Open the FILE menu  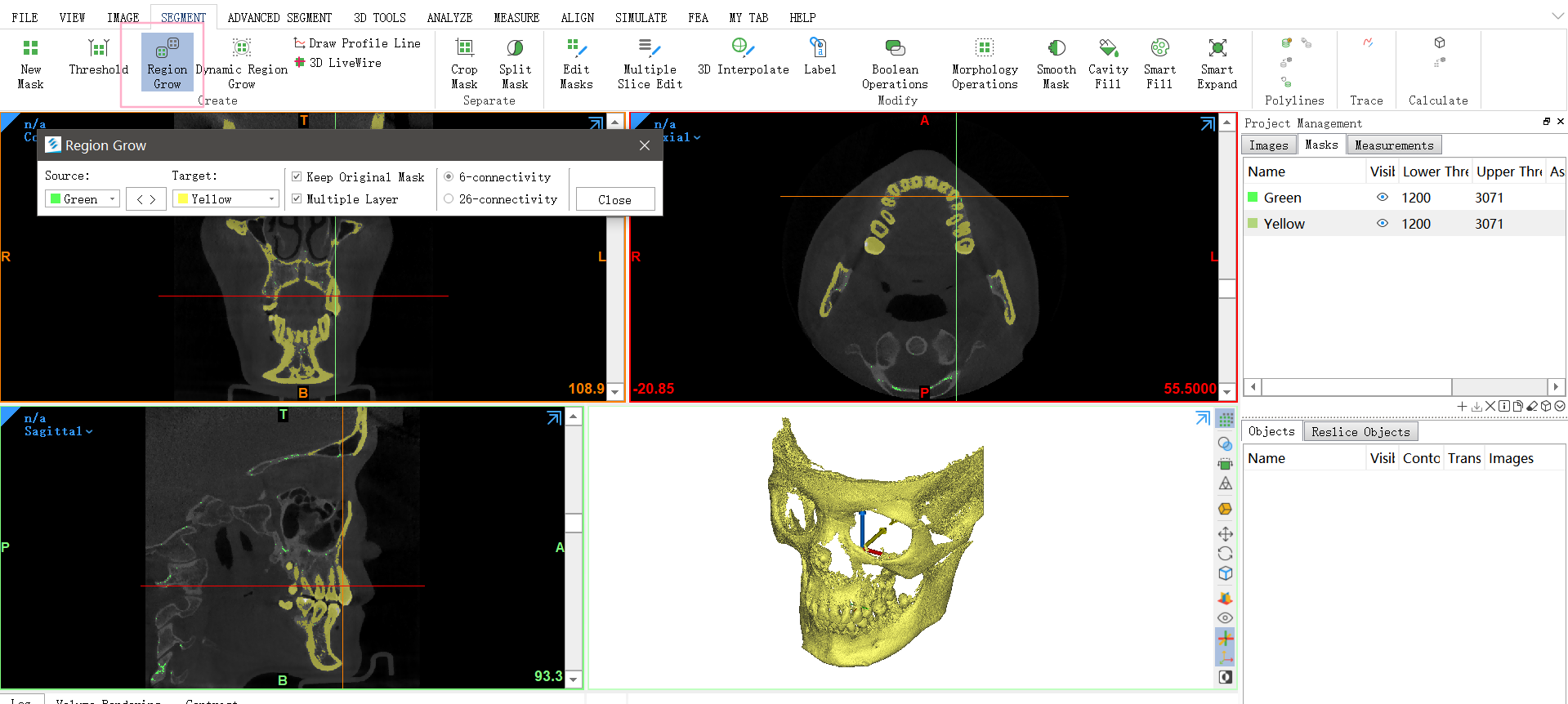click(25, 17)
